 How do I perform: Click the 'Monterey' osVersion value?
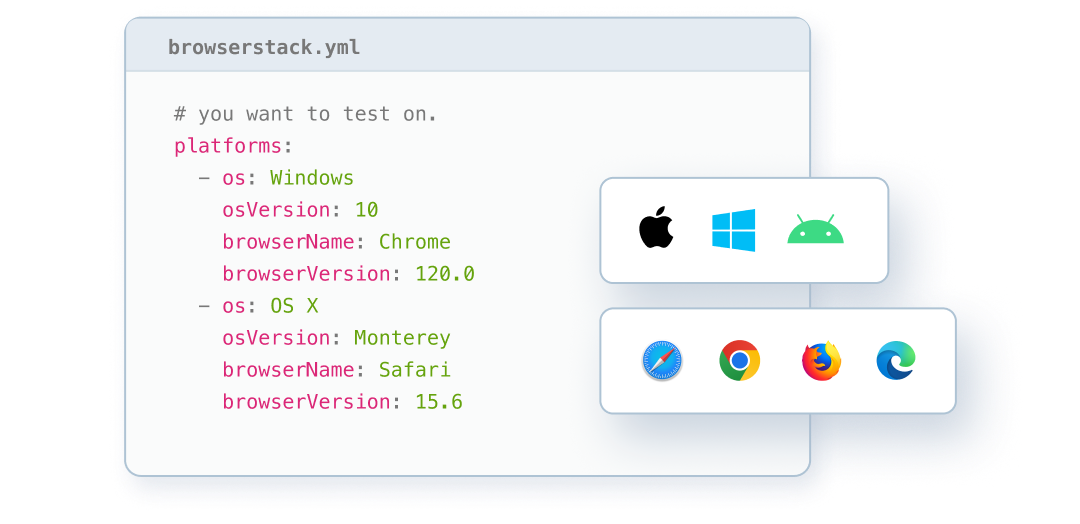[402, 338]
